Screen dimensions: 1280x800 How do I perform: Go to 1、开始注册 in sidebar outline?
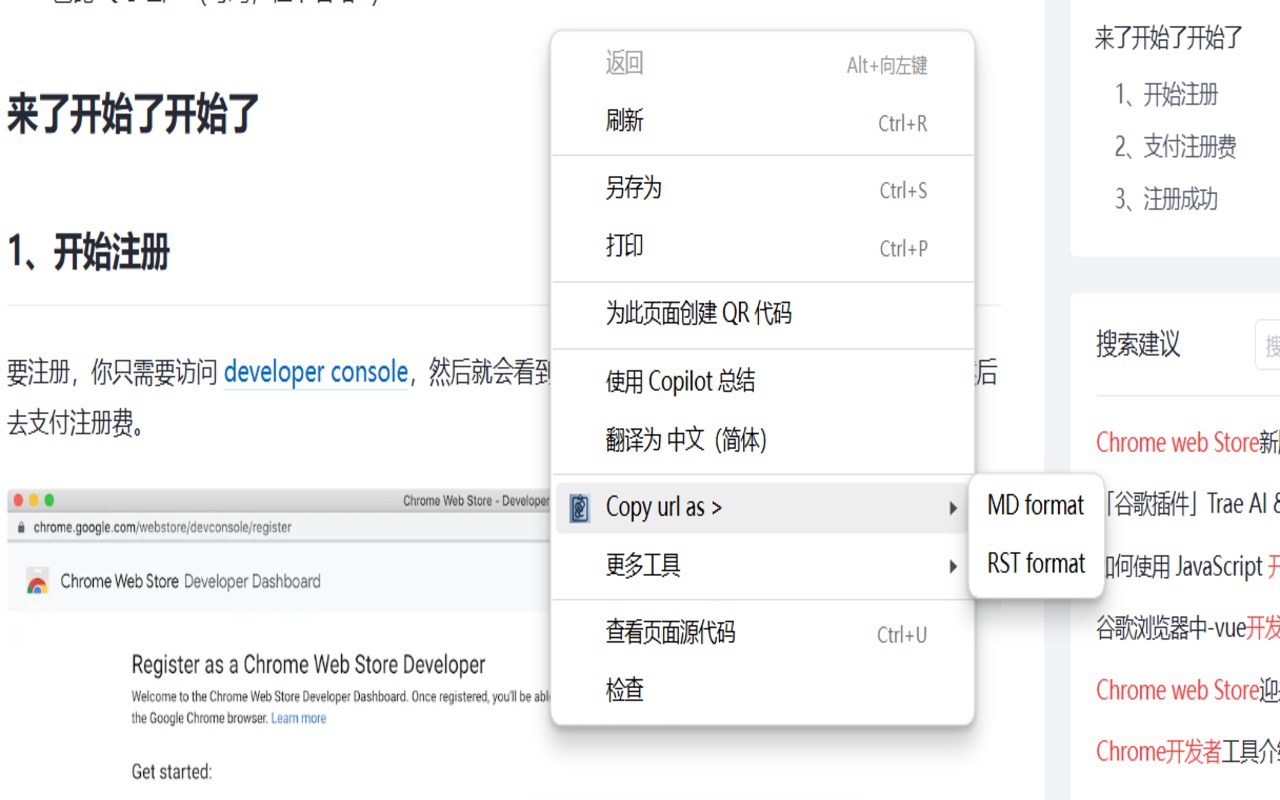pyautogui.click(x=1167, y=95)
